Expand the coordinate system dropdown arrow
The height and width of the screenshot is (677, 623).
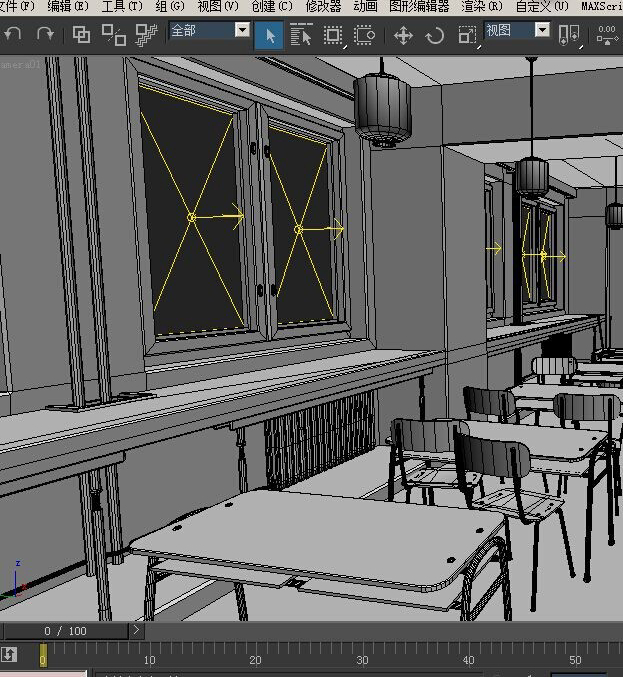tap(542, 30)
